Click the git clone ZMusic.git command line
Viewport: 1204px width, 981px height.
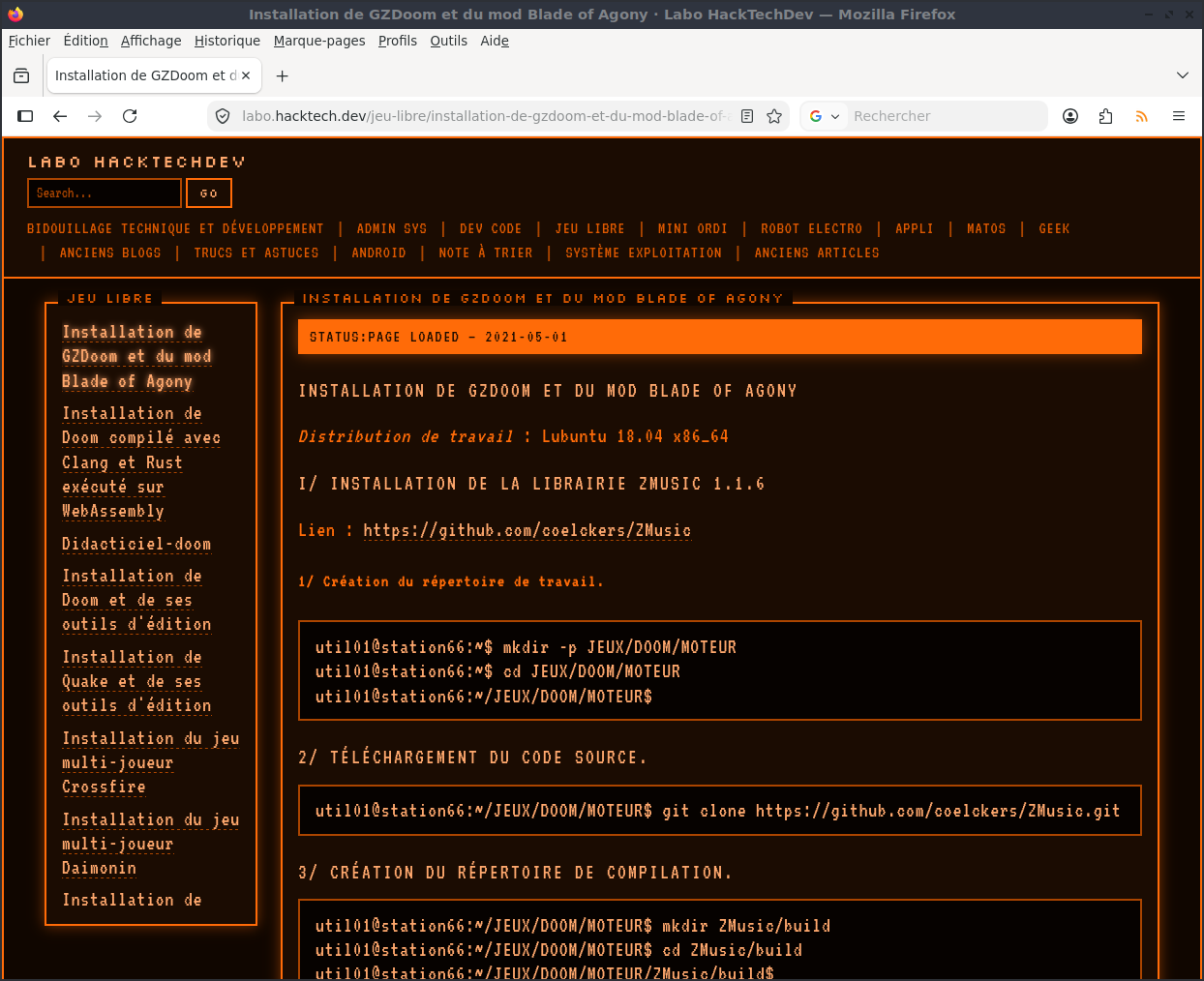[717, 811]
